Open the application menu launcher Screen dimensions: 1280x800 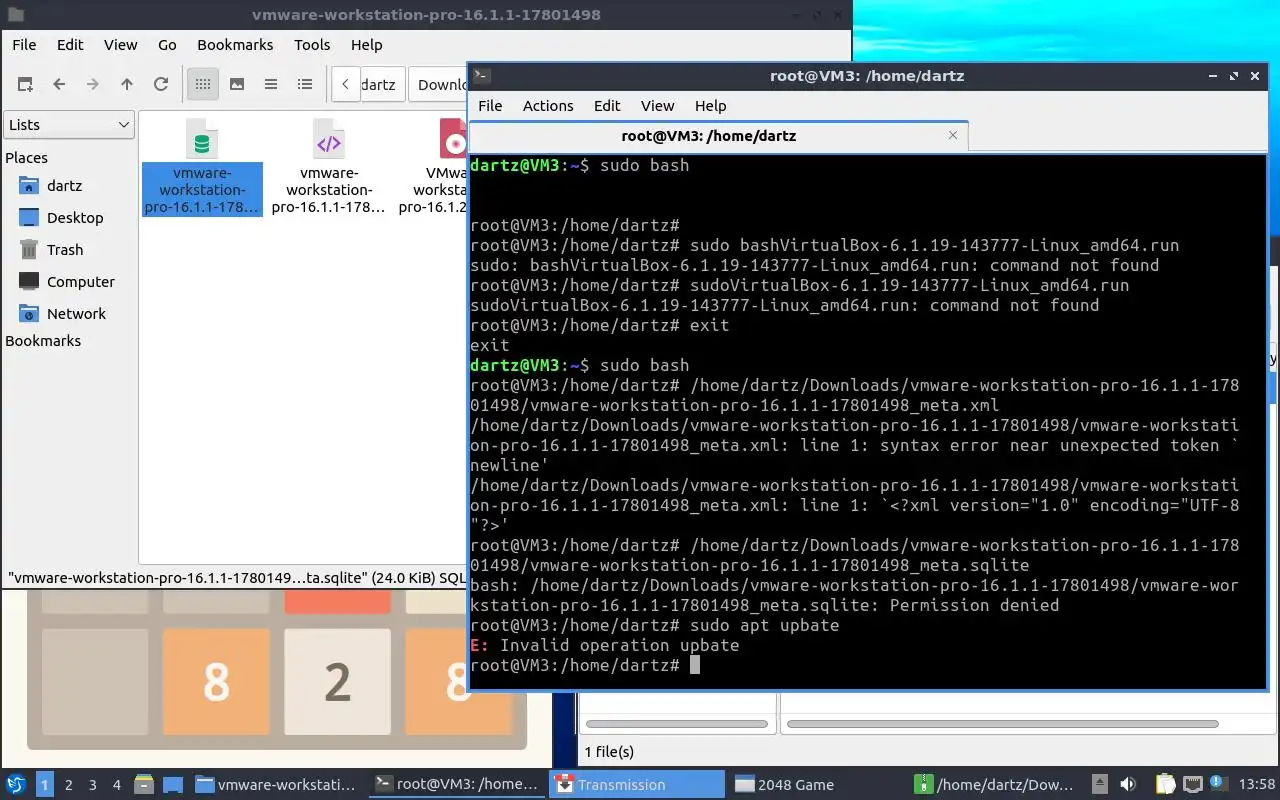pyautogui.click(x=16, y=785)
